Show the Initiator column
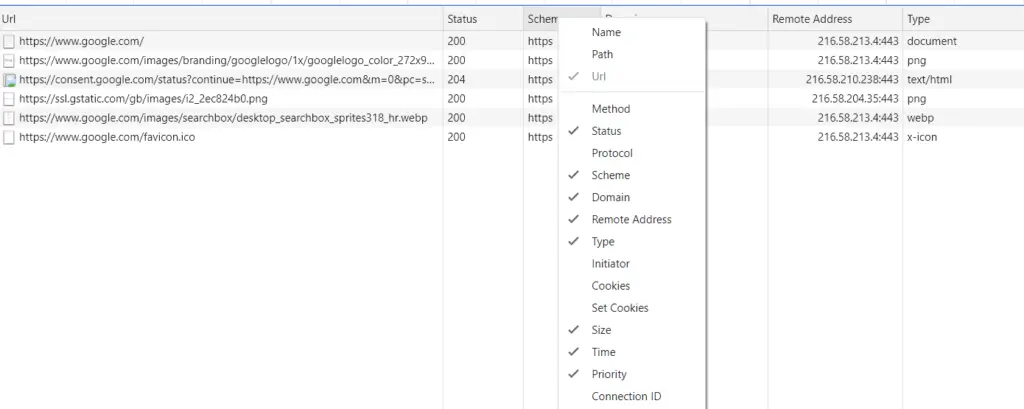Viewport: 1024px width, 409px height. click(632, 264)
